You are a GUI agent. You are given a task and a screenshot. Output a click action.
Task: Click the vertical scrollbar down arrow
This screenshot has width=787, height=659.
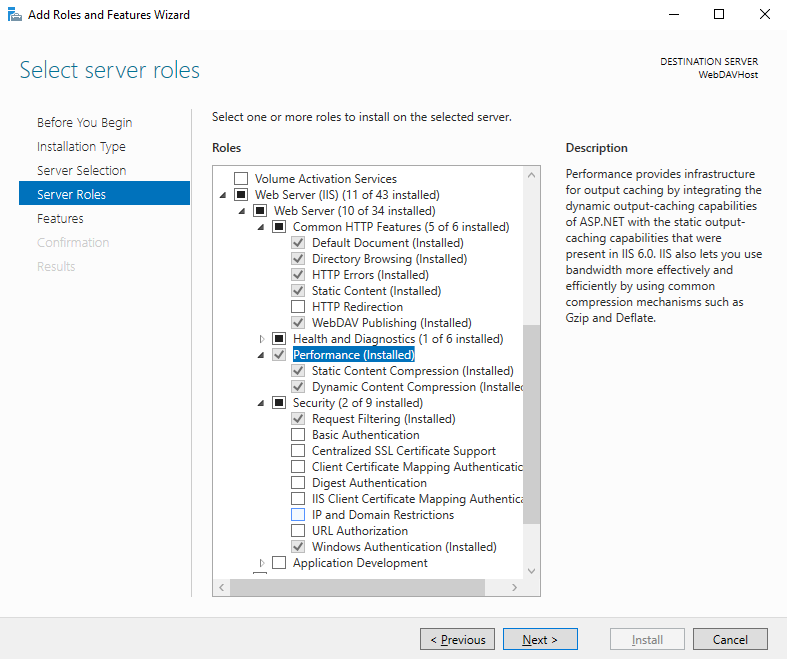[x=532, y=571]
